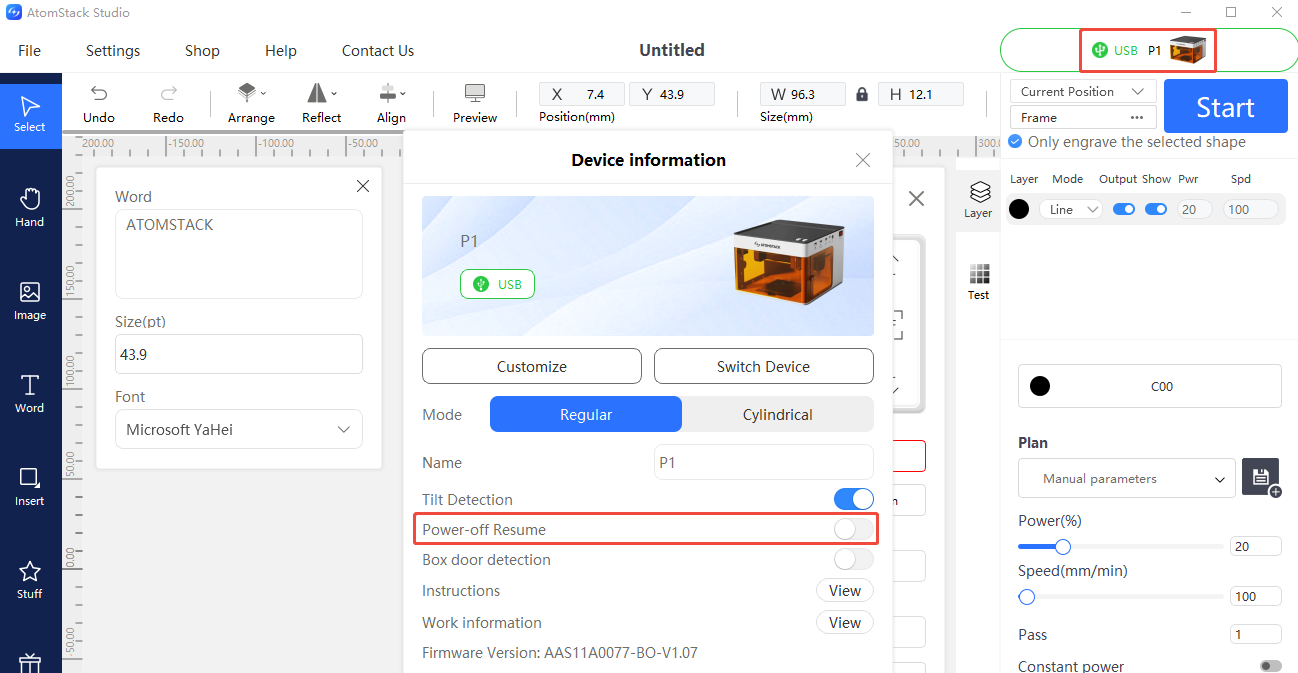The width and height of the screenshot is (1298, 673).
Task: Open the Image import tool
Action: point(30,300)
